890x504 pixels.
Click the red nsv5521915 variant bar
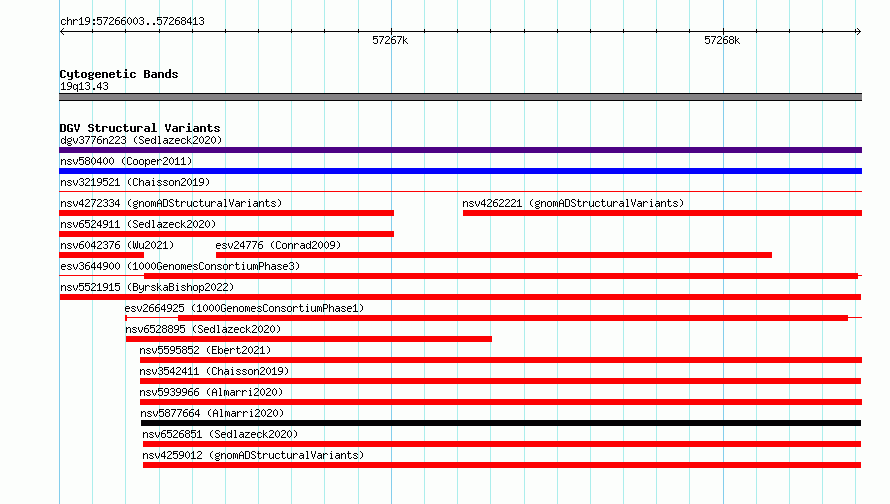pos(460,297)
